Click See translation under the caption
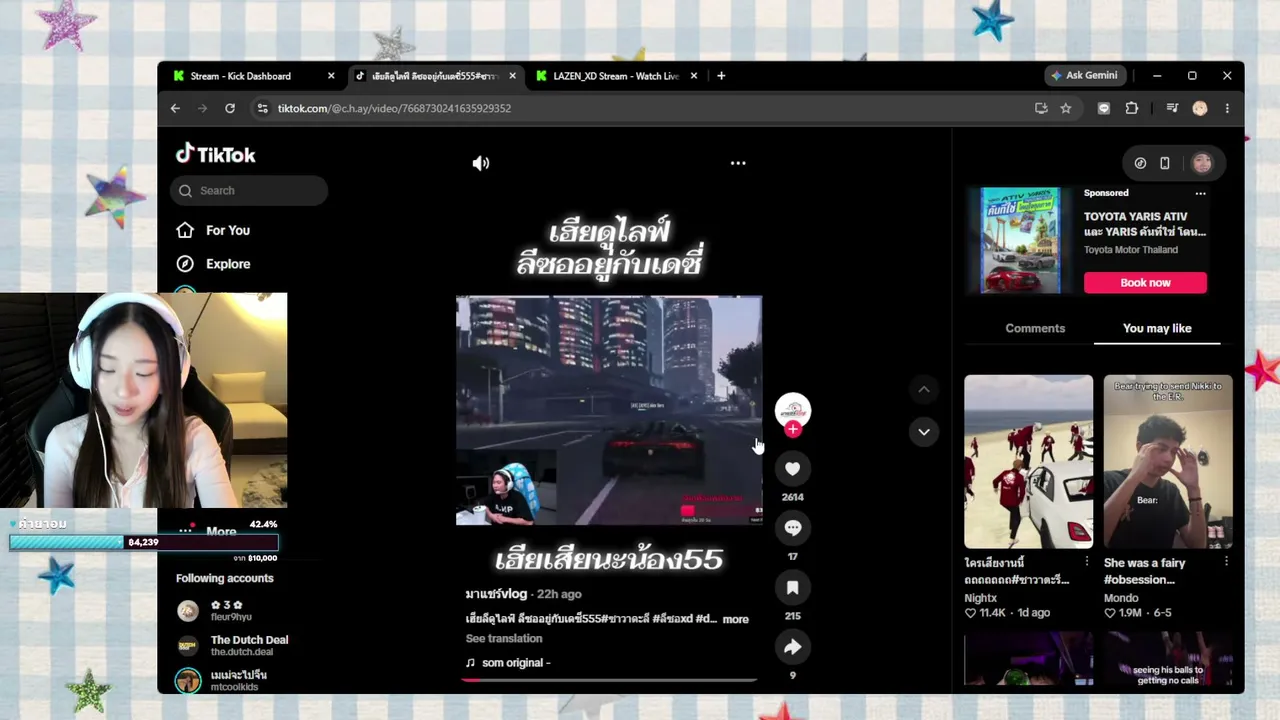Screen dimensions: 1280x720 (x=504, y=639)
